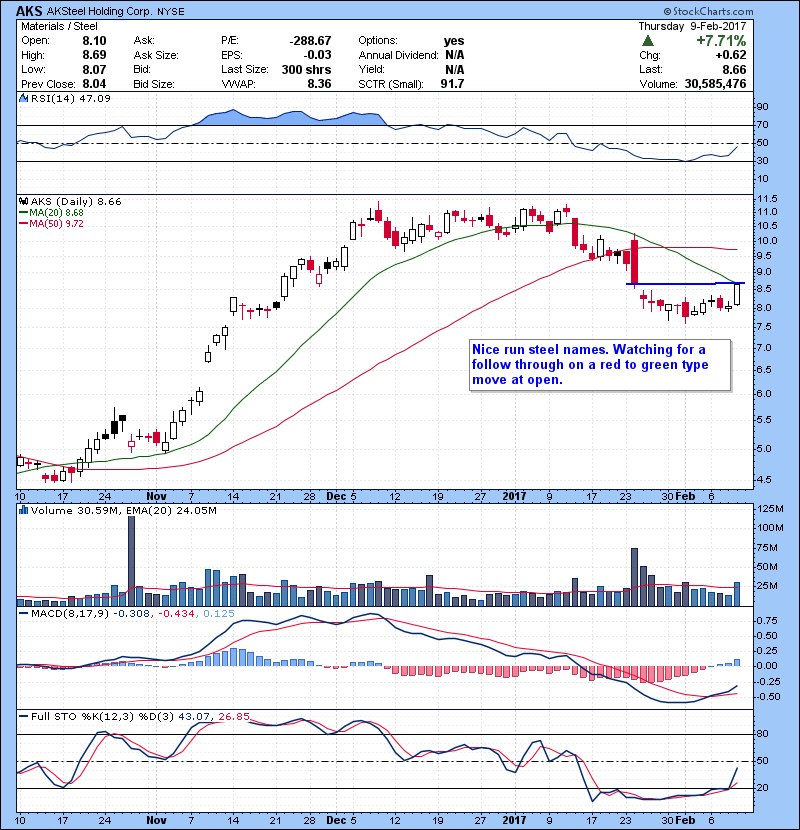Click the EPS value -0.03
The height and width of the screenshot is (830, 800).
click(317, 55)
